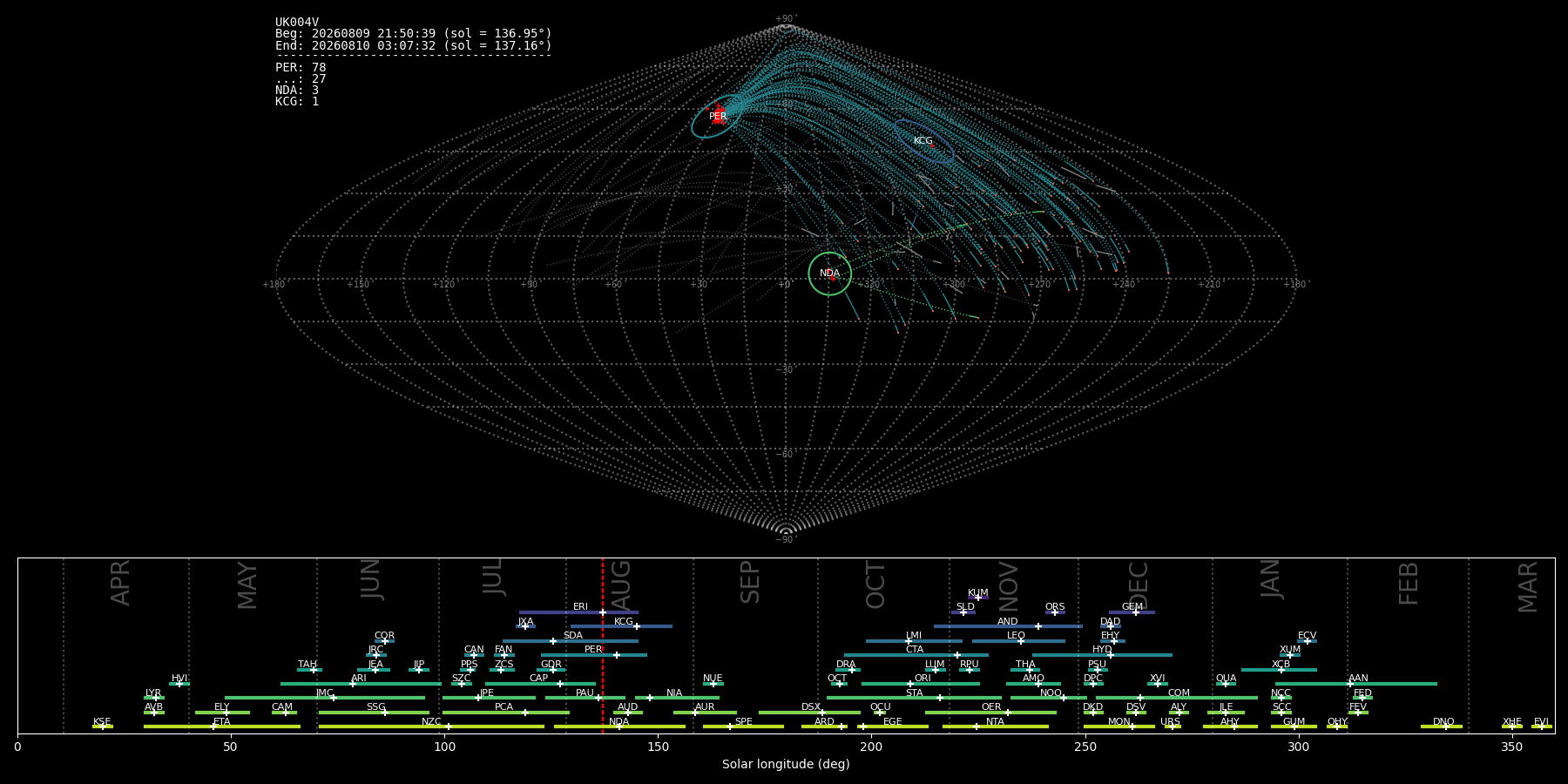Click the JXA shower label
Viewport: 1568px width, 784px height.
[x=525, y=621]
